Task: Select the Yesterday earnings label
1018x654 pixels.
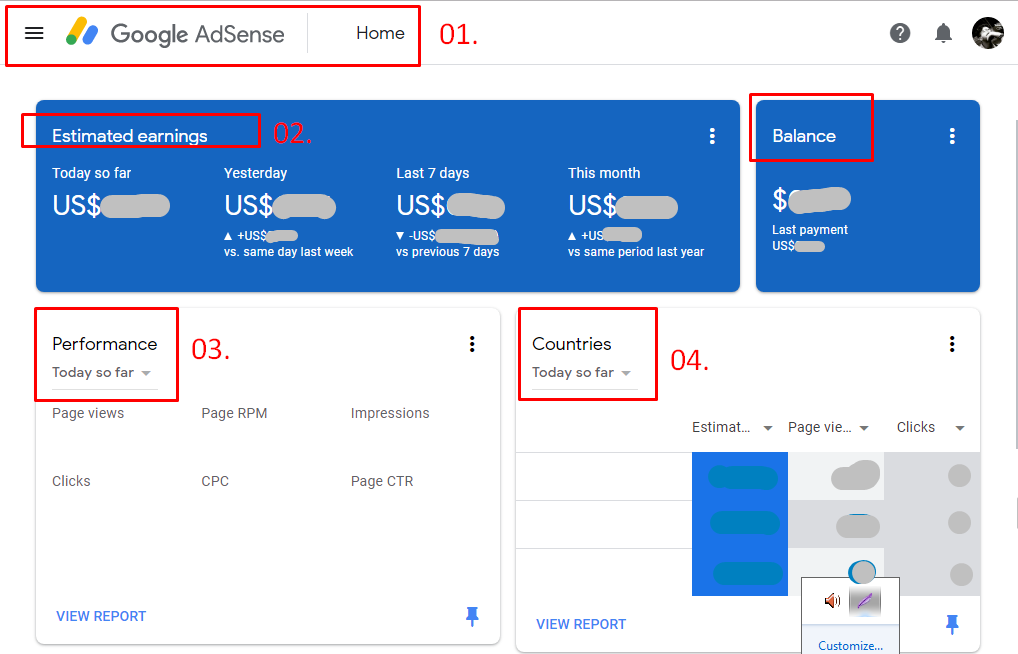Action: [255, 173]
